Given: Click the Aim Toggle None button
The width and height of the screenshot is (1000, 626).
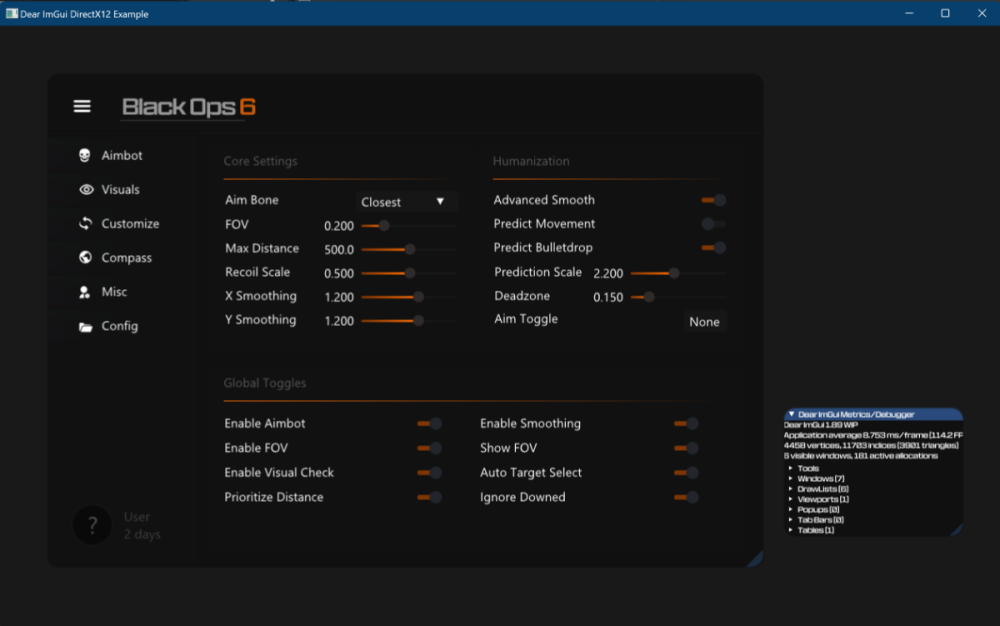Looking at the screenshot, I should click(x=704, y=322).
